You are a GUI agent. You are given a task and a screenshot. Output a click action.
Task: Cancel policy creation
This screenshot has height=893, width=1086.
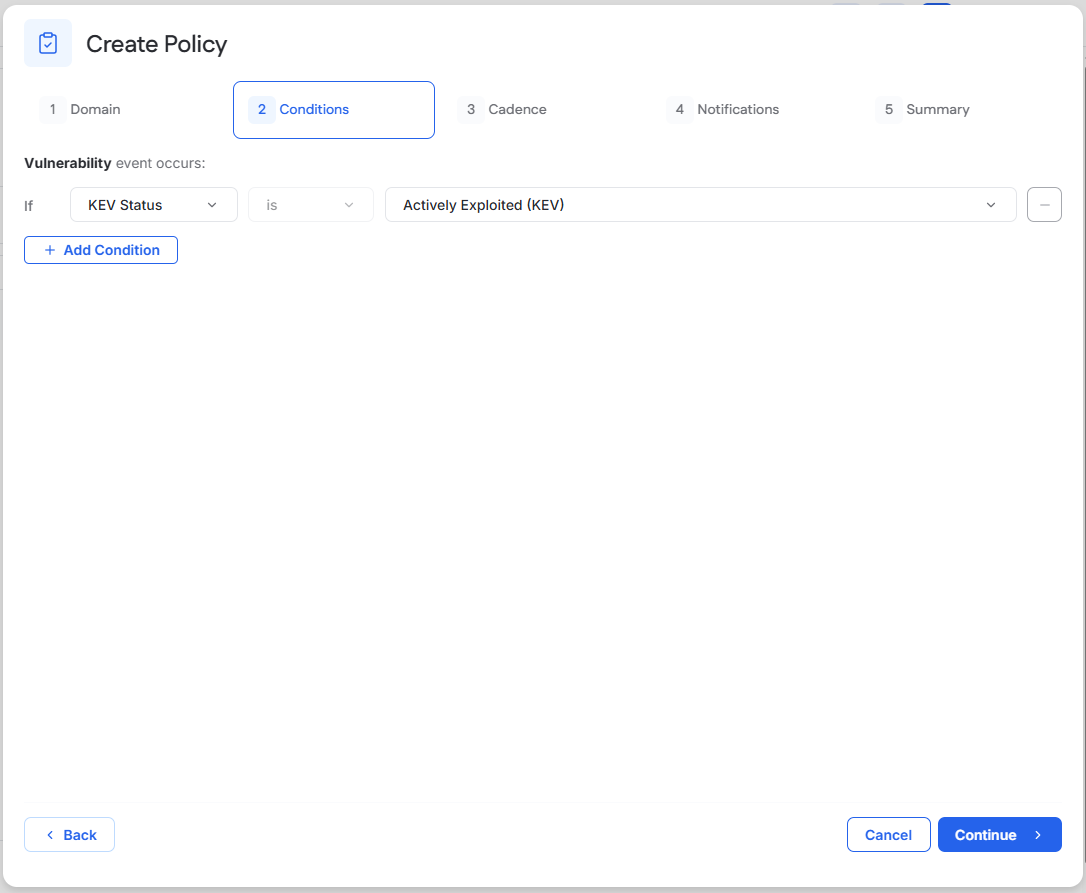tap(889, 835)
